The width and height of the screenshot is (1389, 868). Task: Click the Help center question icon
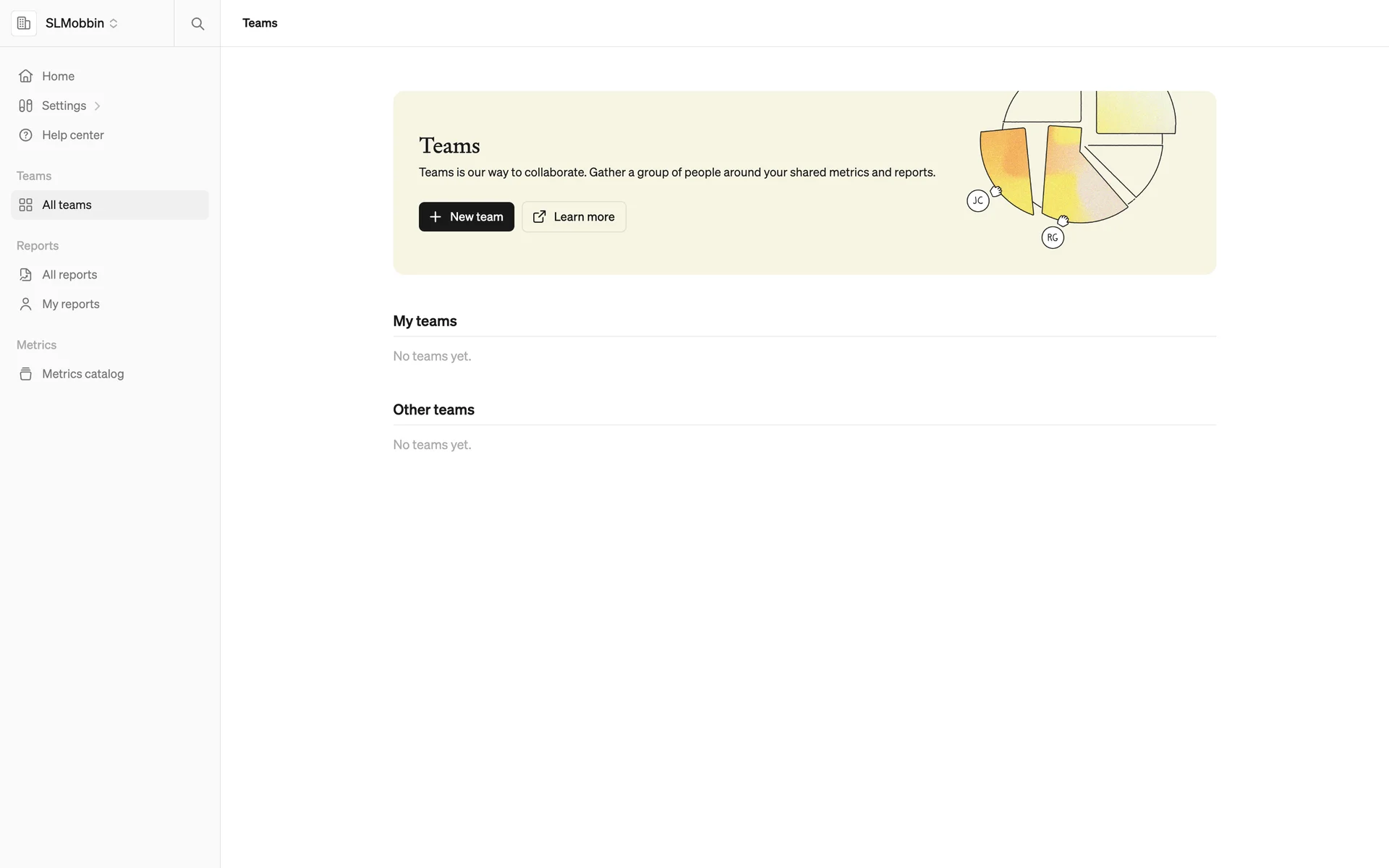click(x=26, y=135)
